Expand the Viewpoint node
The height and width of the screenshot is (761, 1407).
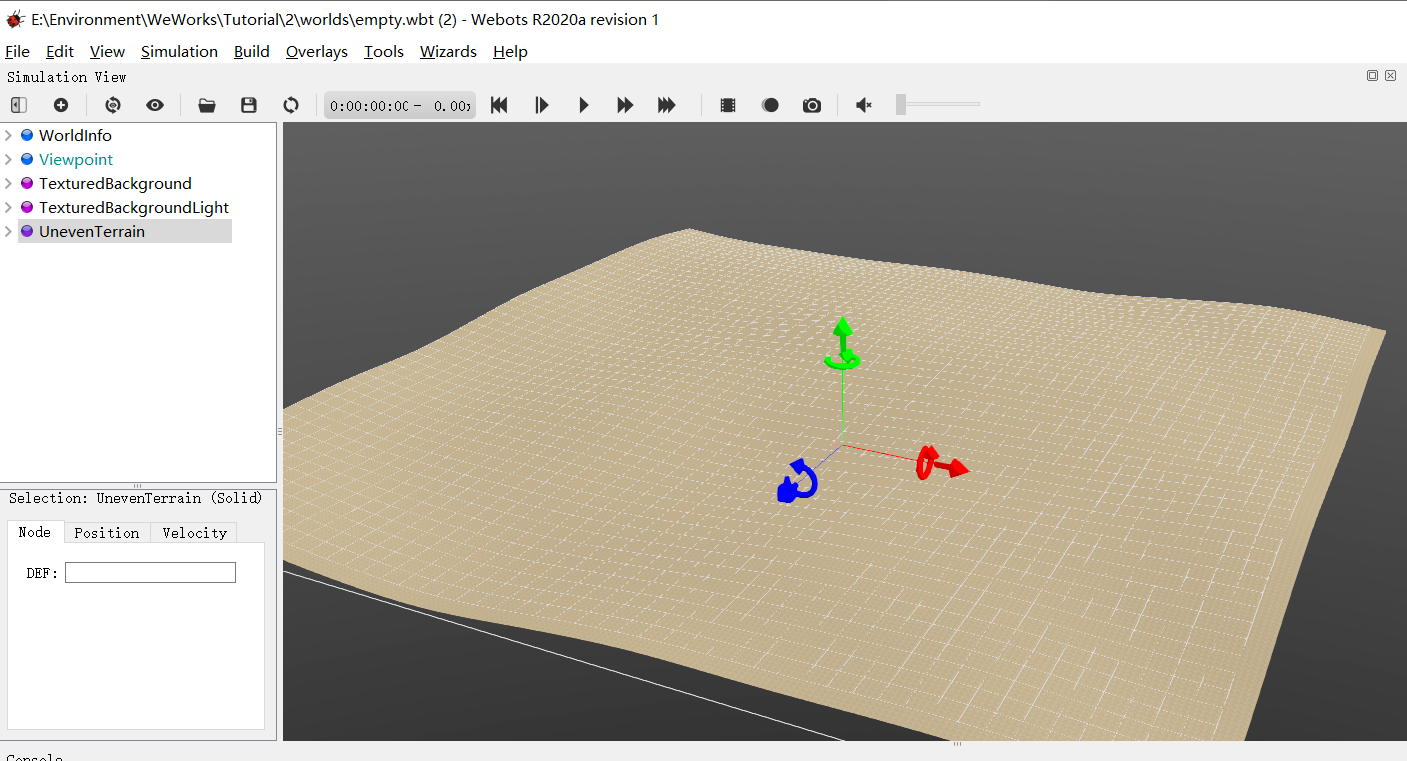point(9,159)
